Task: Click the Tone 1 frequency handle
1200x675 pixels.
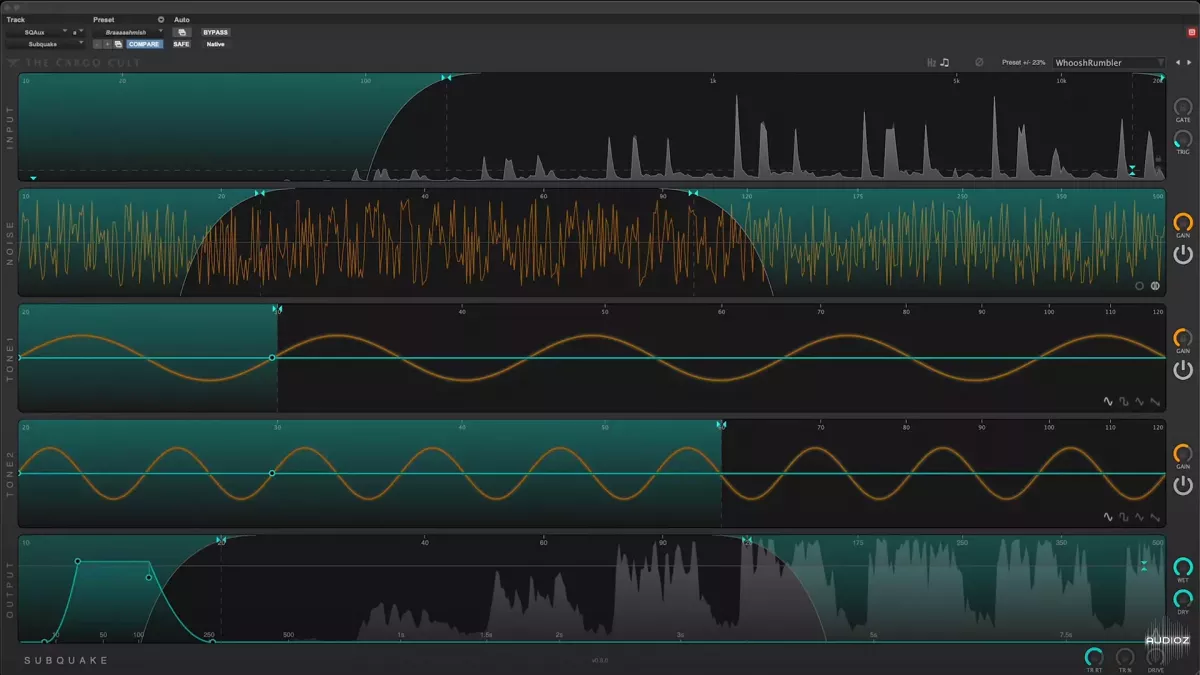Action: point(278,309)
